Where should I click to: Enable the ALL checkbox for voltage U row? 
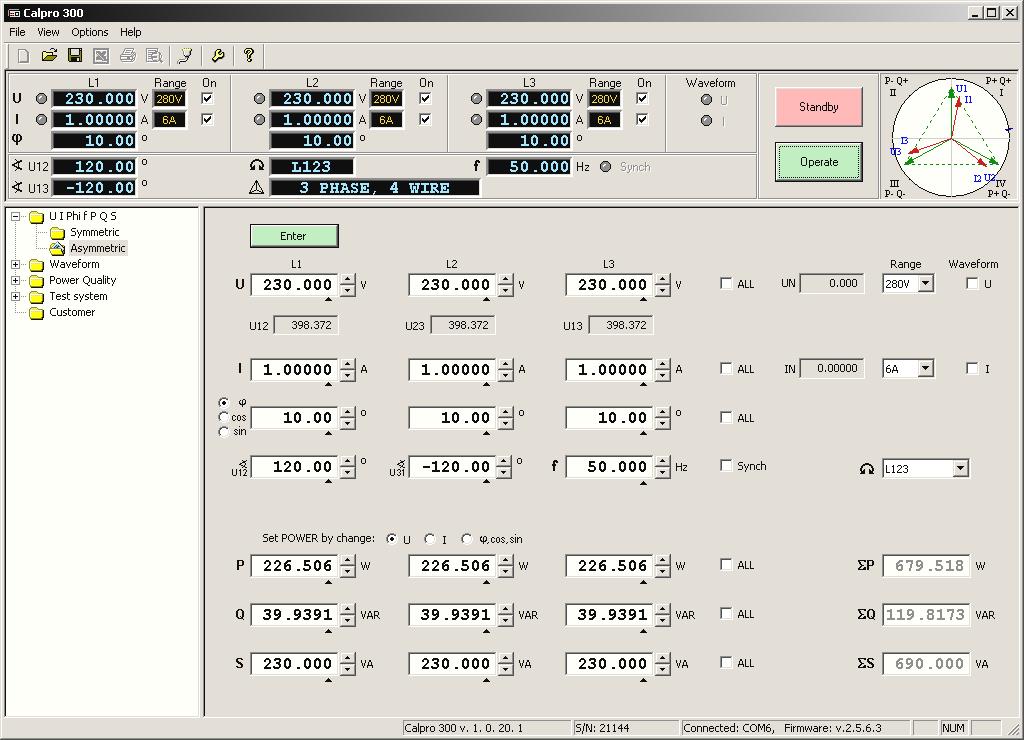(x=726, y=283)
